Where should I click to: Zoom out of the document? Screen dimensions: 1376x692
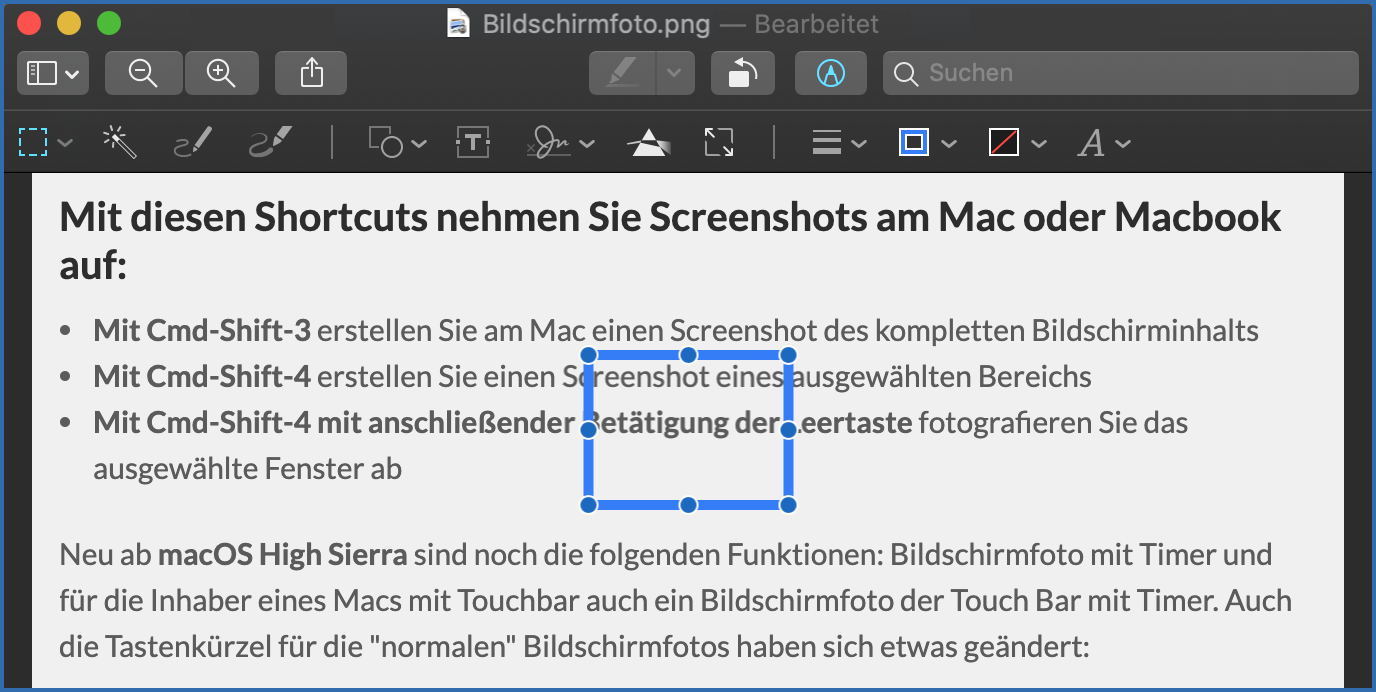coord(143,72)
